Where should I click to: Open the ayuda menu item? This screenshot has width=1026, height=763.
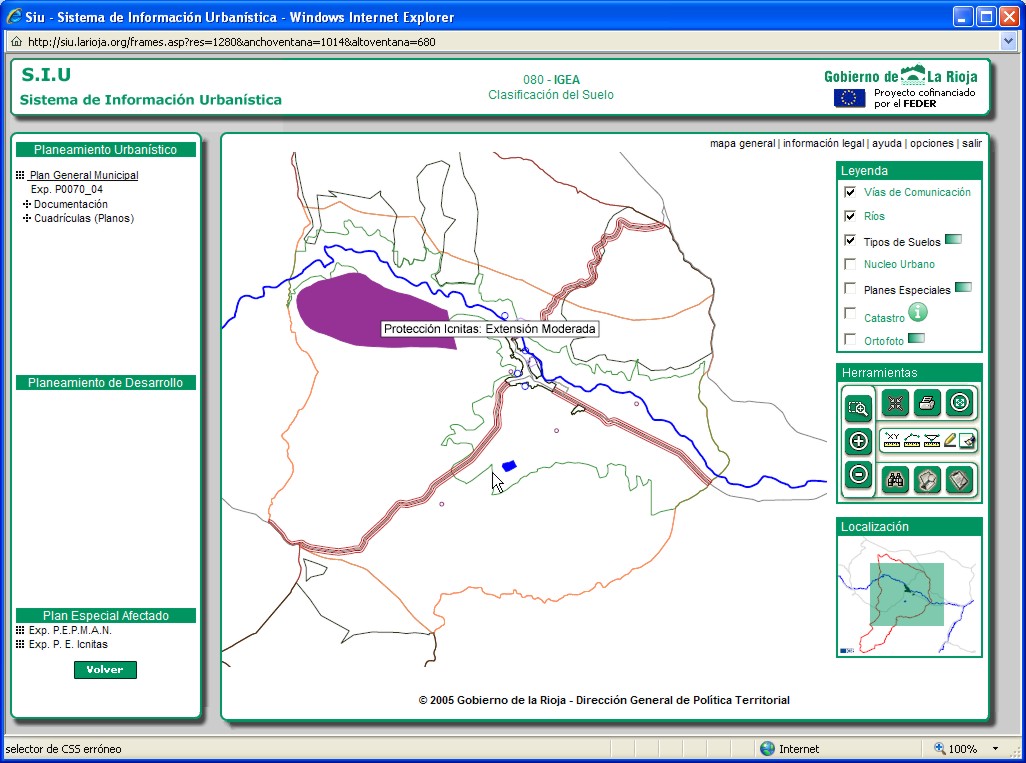click(887, 143)
